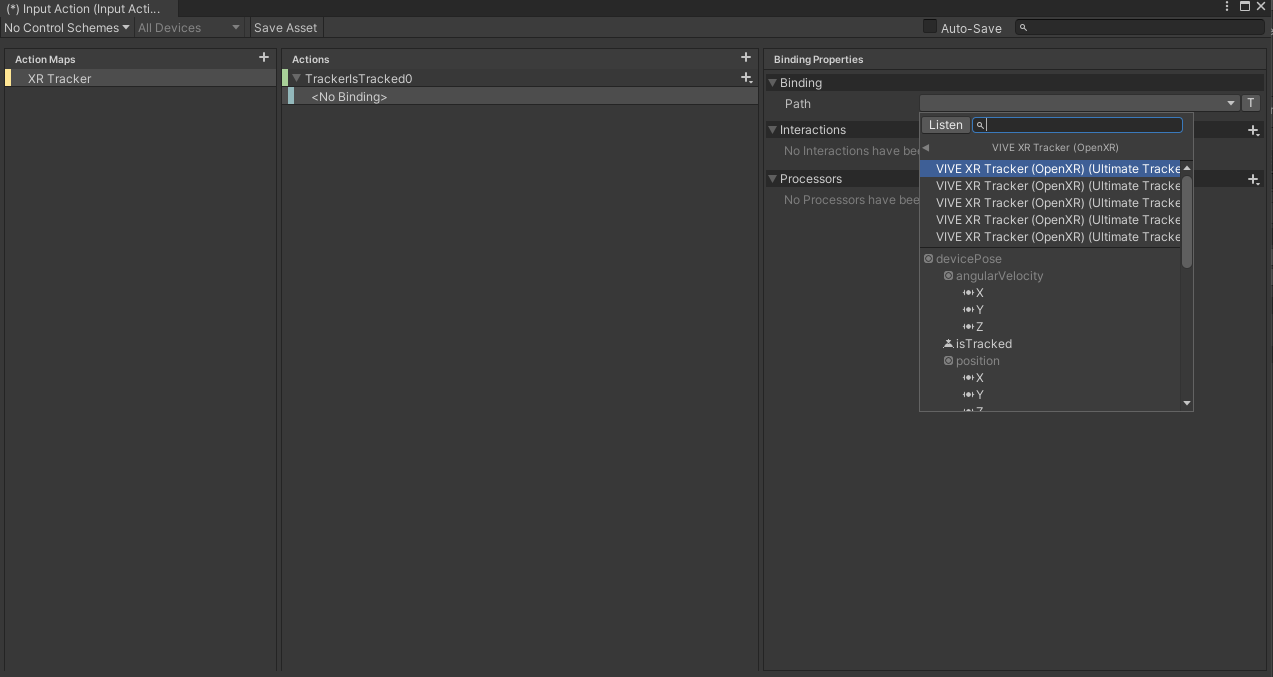Image resolution: width=1273 pixels, height=677 pixels.
Task: Open the Path binding dropdown
Action: [1079, 103]
